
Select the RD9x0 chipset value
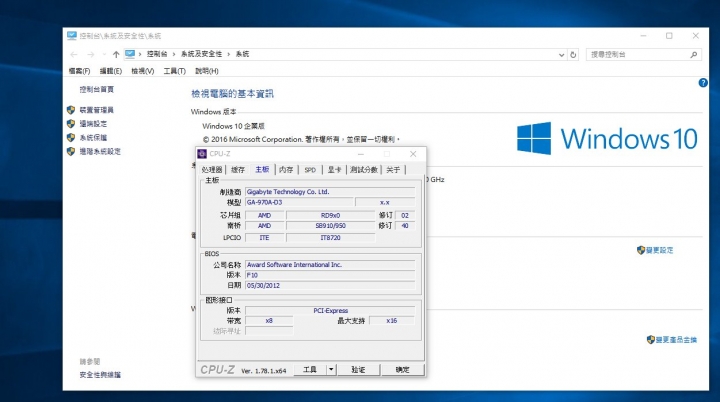click(331, 215)
